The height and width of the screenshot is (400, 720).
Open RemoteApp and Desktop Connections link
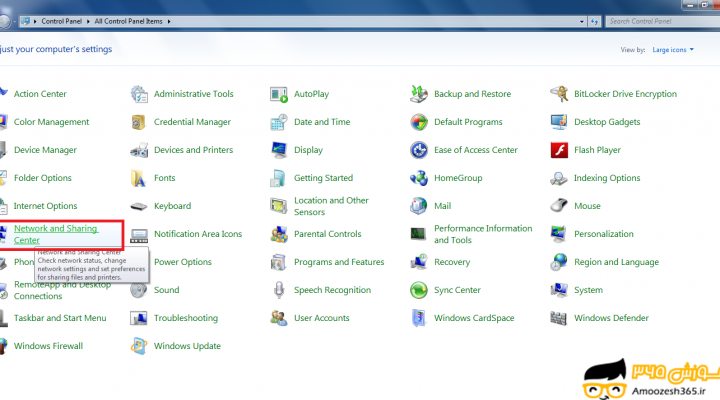62,290
